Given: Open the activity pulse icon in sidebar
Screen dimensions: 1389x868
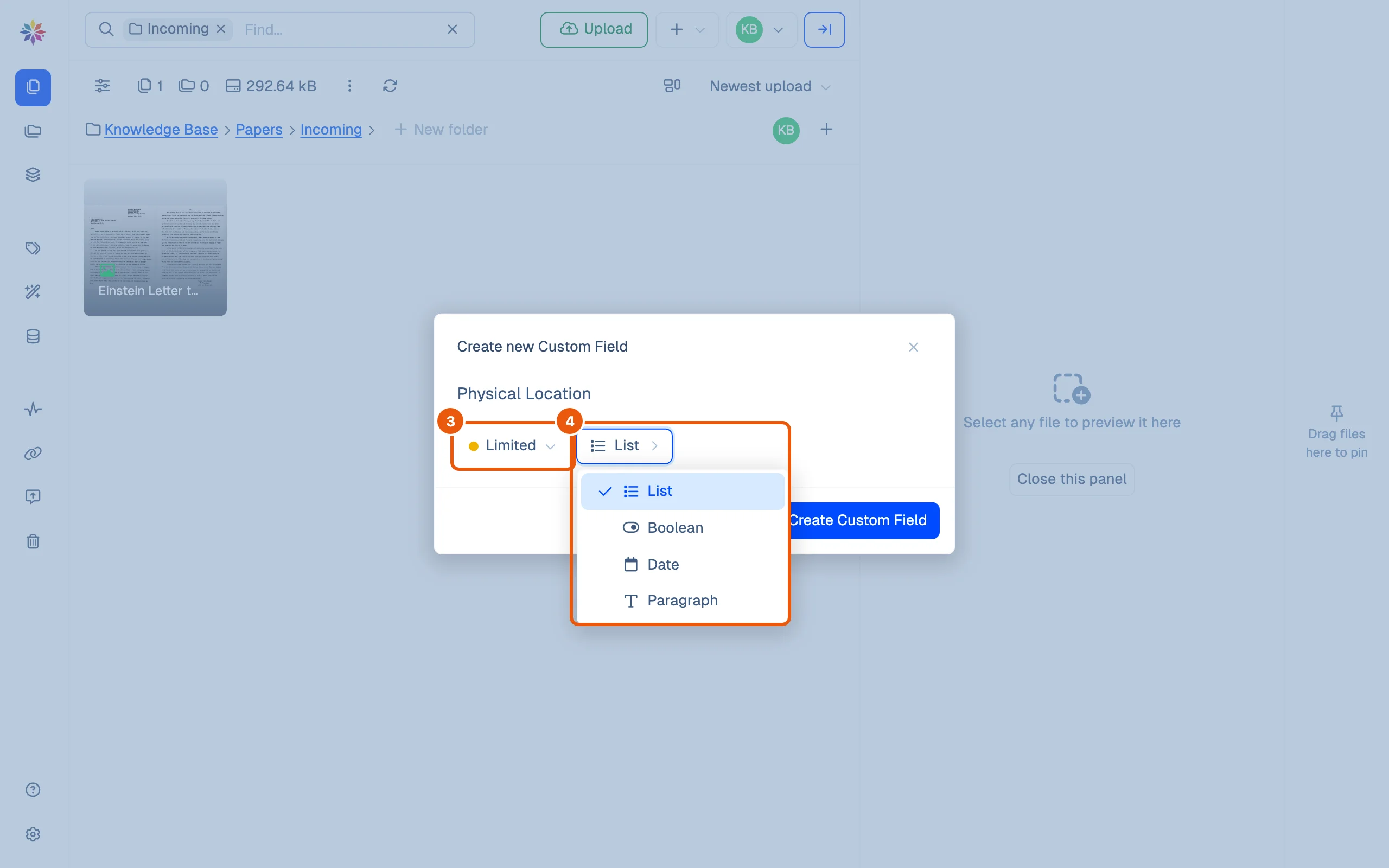Looking at the screenshot, I should (x=33, y=409).
